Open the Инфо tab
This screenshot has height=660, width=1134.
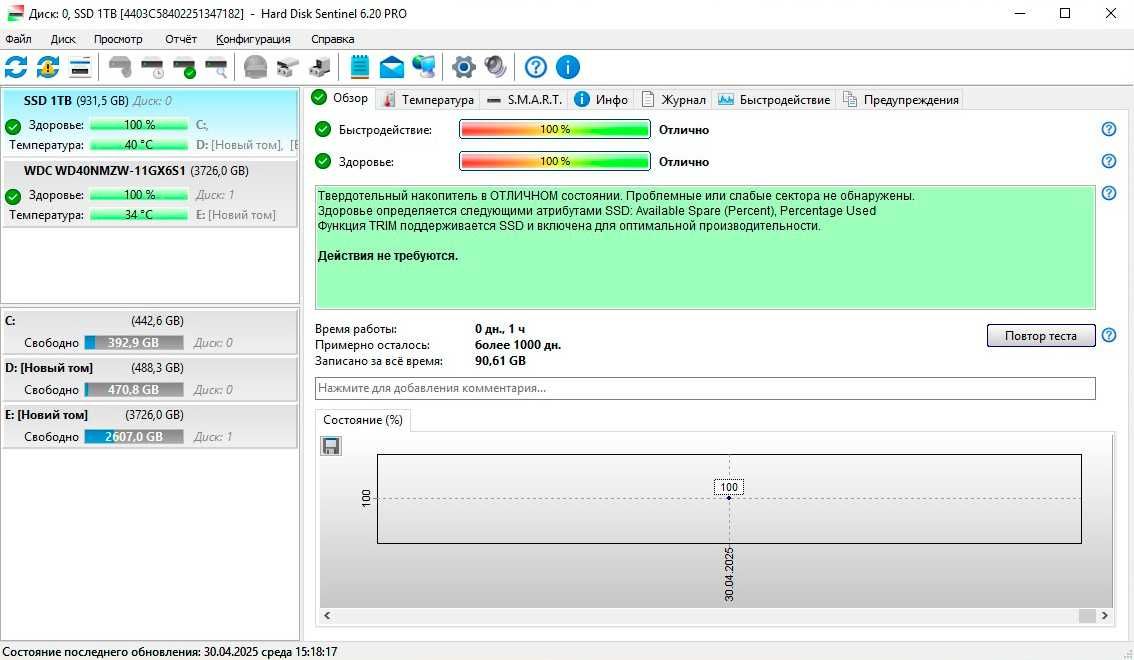click(602, 100)
